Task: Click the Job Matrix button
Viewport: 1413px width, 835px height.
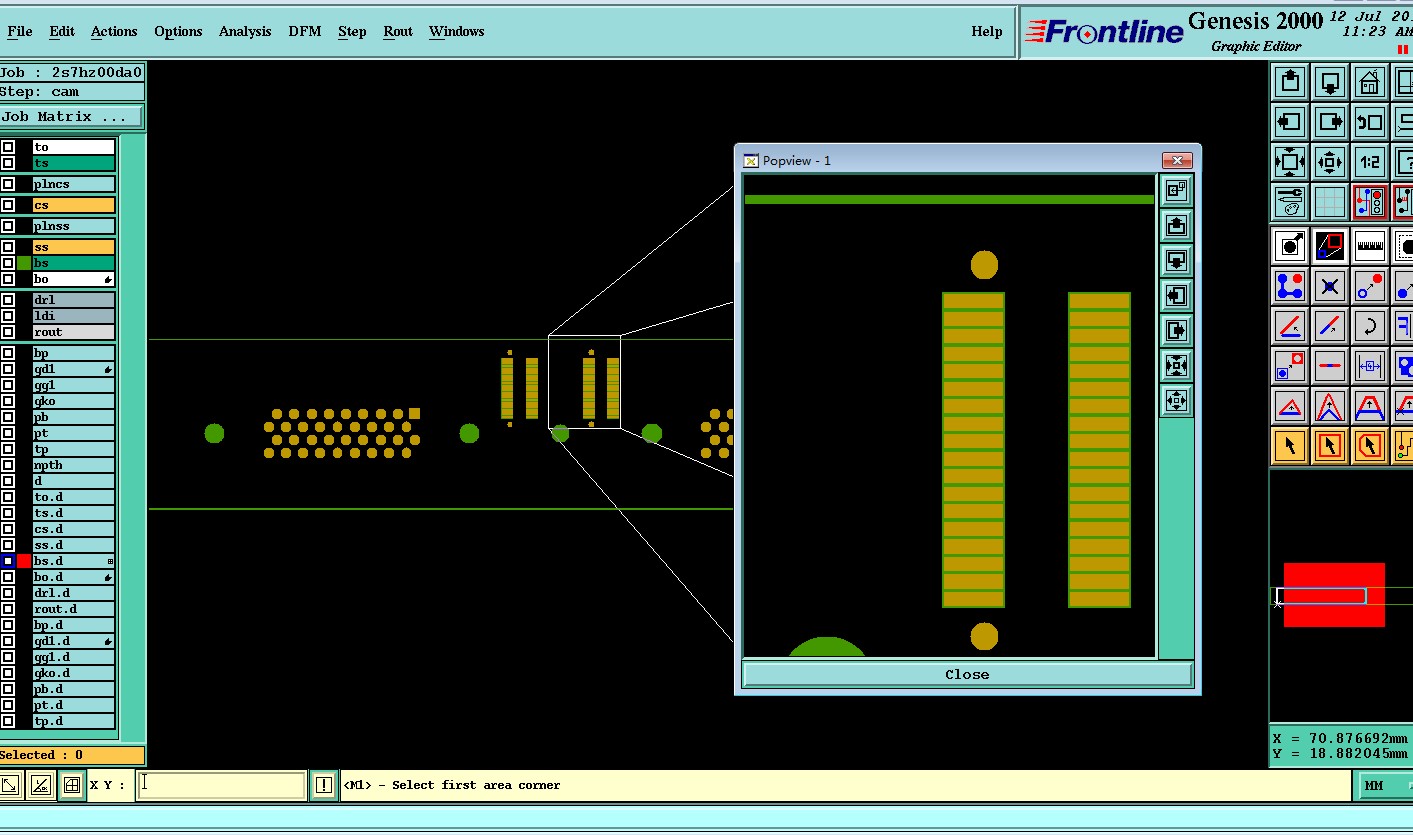Action: pyautogui.click(x=71, y=117)
